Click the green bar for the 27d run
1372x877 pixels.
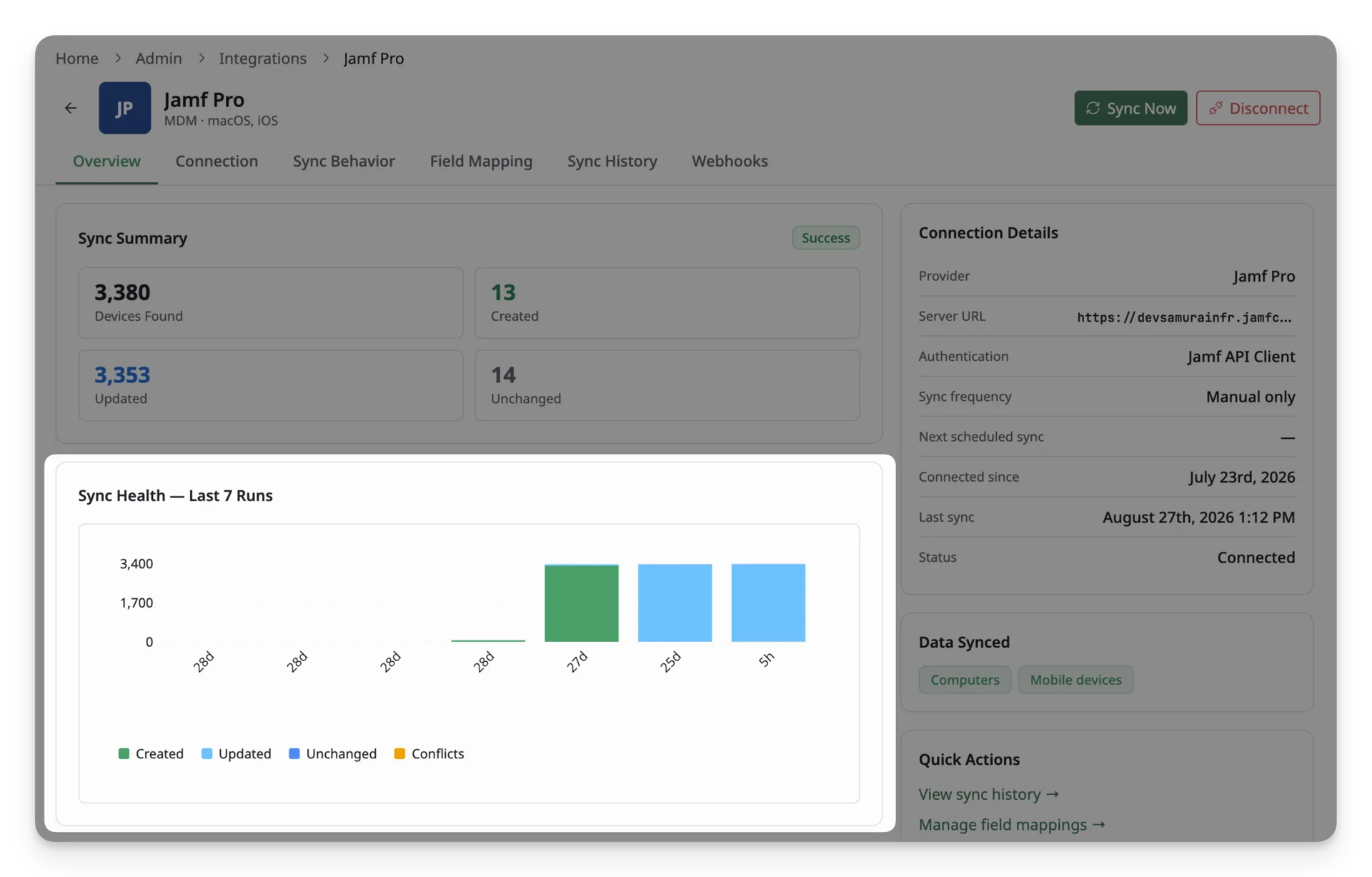[582, 603]
